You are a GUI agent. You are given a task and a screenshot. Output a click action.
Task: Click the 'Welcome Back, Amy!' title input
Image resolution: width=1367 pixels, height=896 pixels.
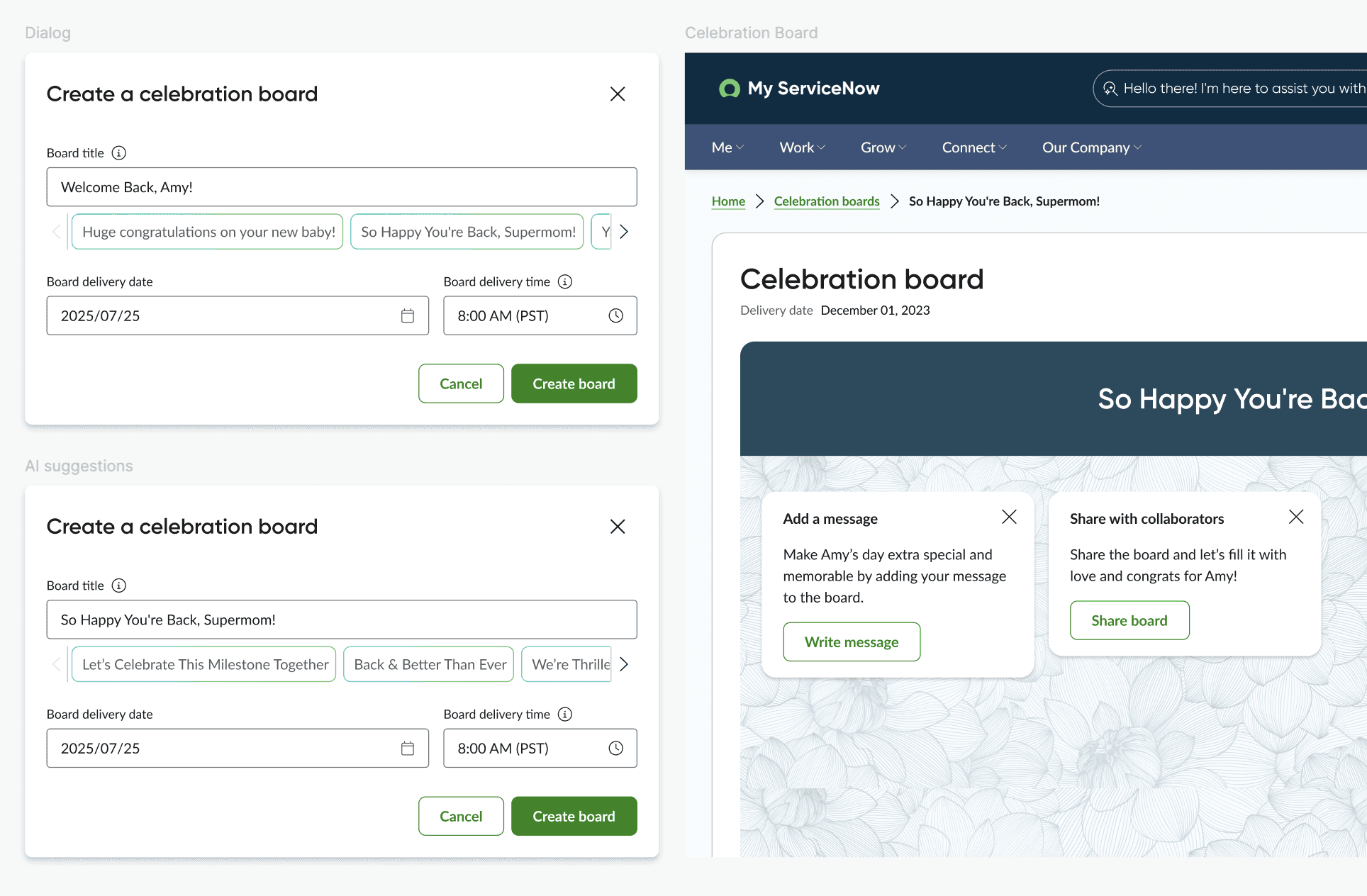coord(341,187)
